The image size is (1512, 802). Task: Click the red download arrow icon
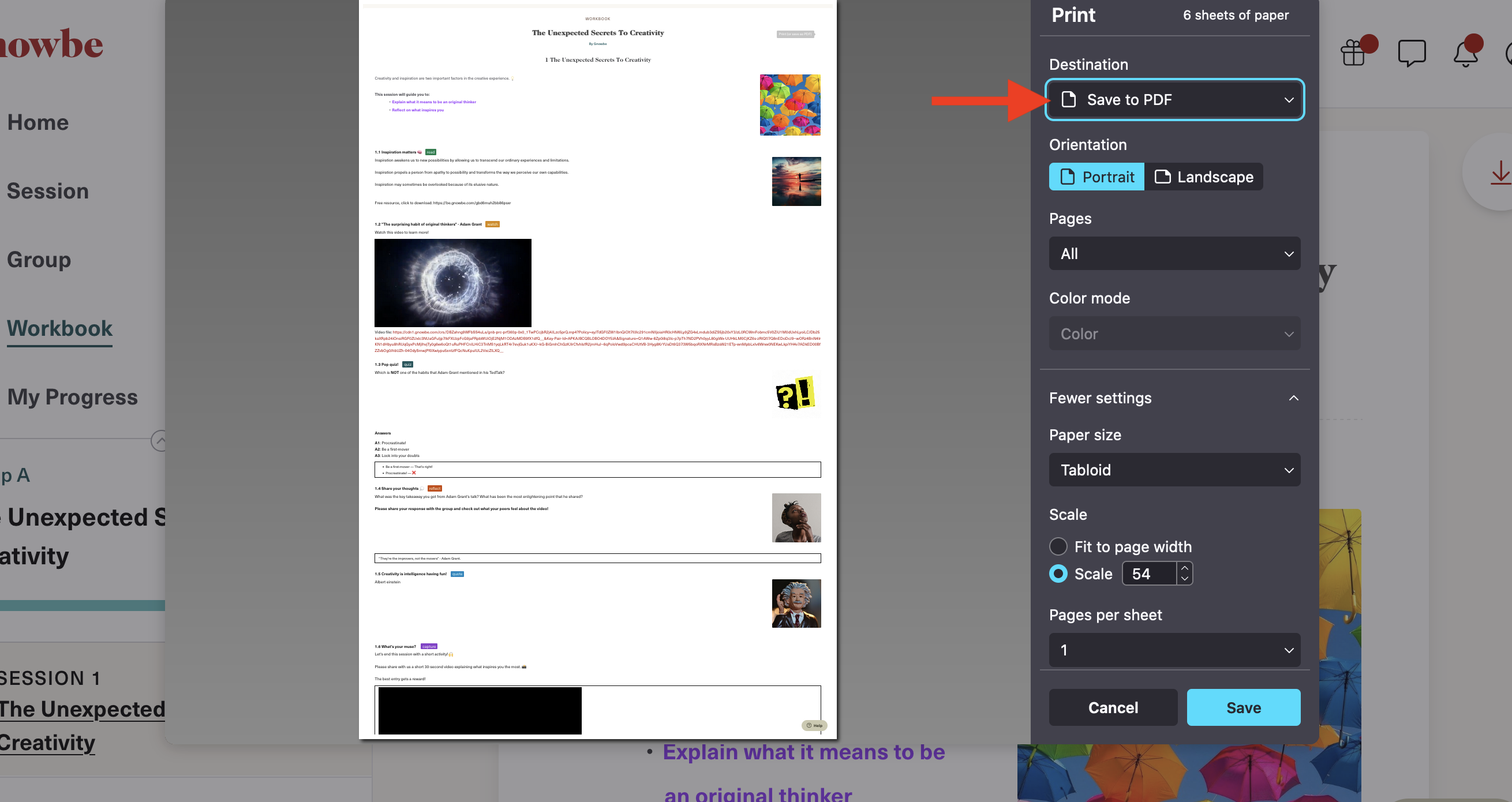(x=1500, y=173)
